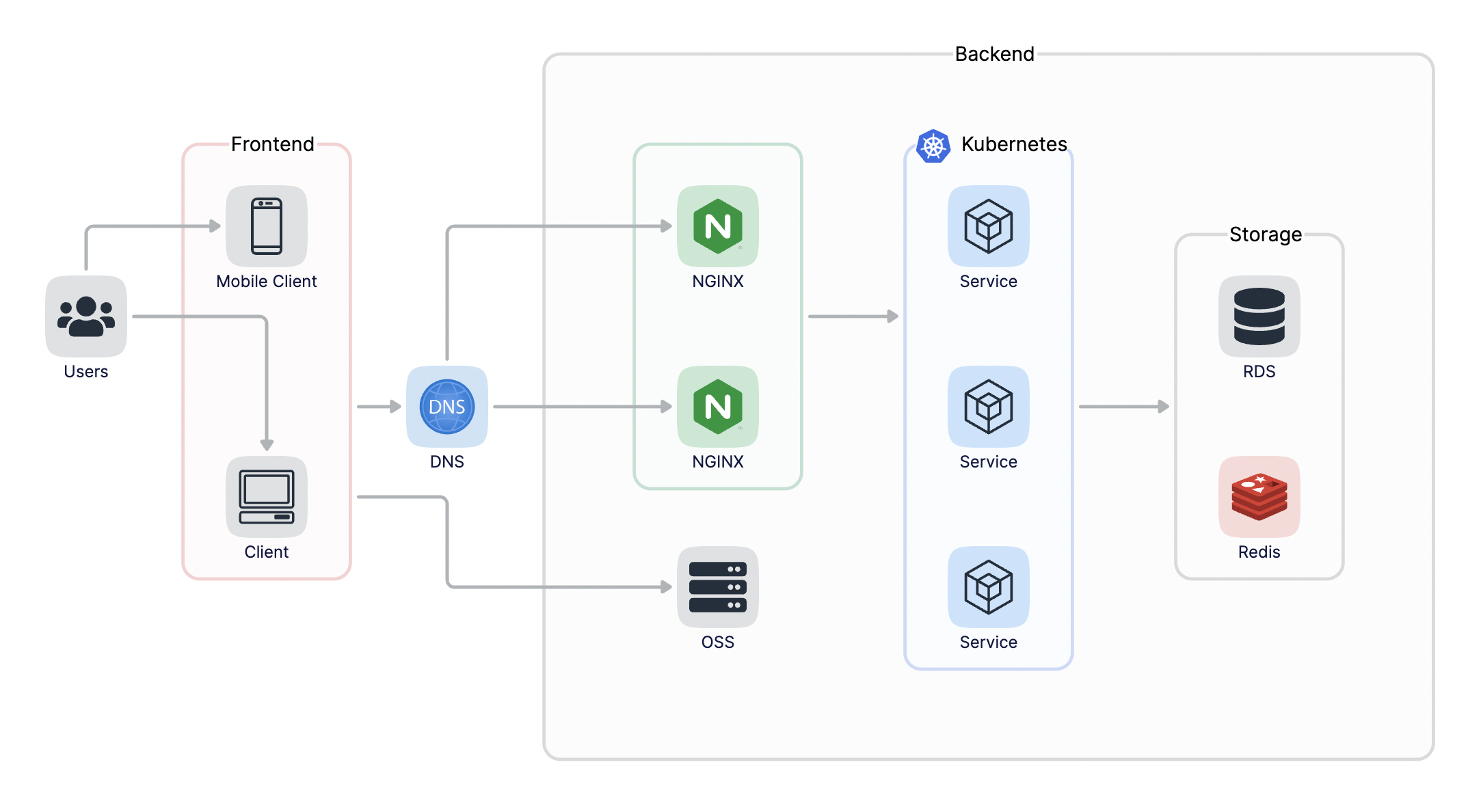Select the Storage group title label
1481x812 pixels.
tap(1265, 234)
